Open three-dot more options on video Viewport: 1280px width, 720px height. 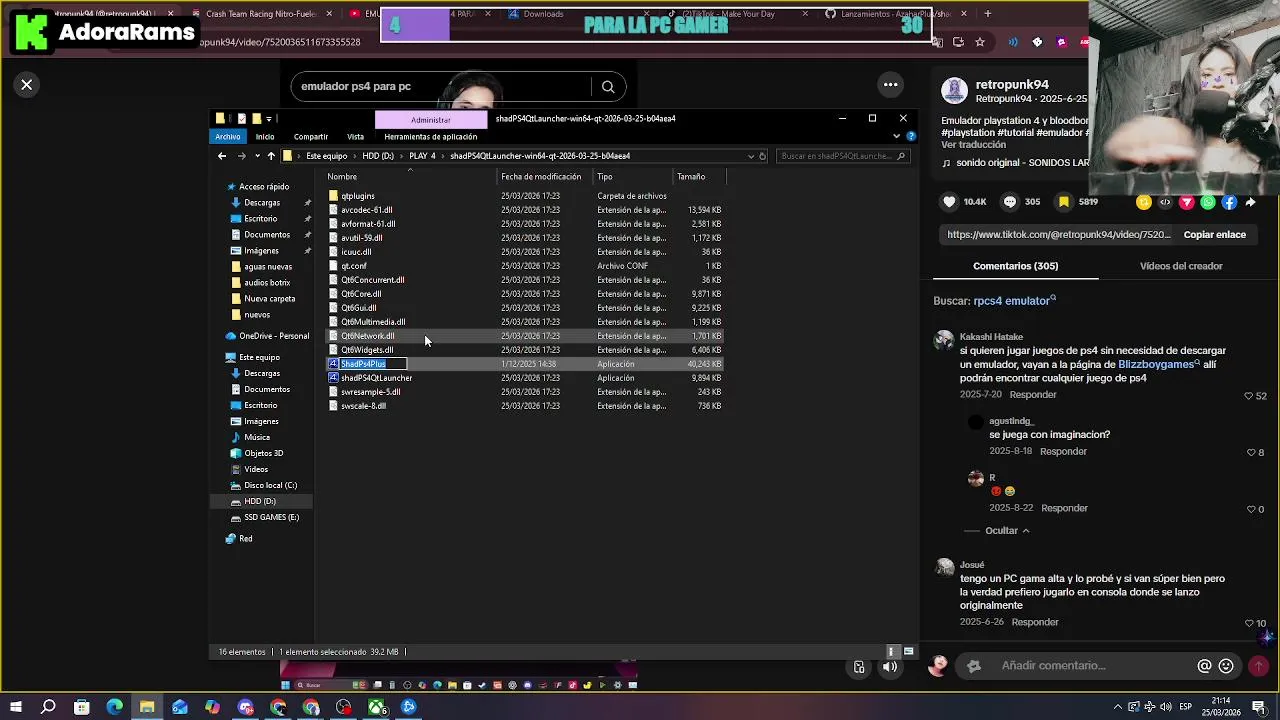point(890,85)
